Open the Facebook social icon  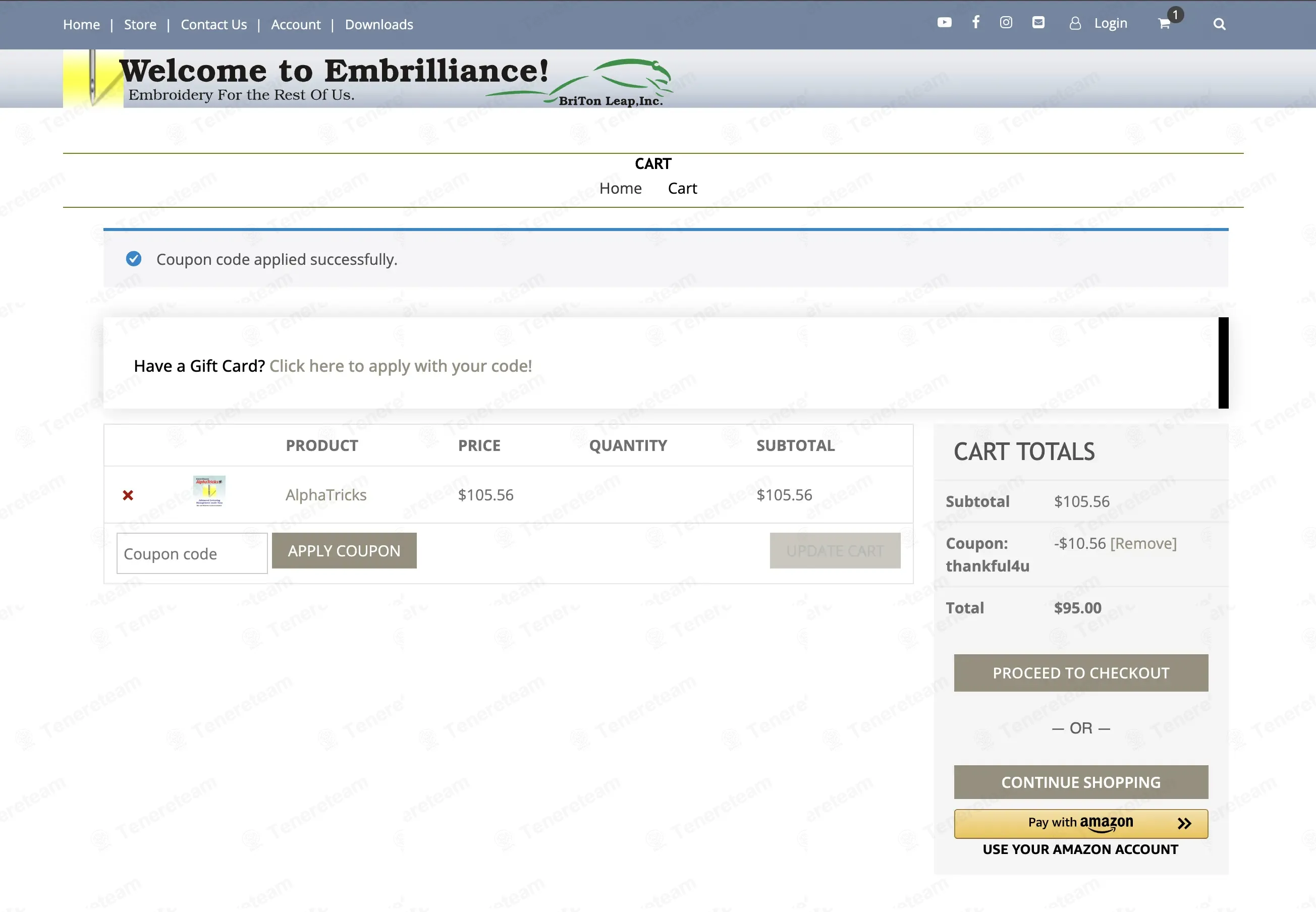pos(975,22)
